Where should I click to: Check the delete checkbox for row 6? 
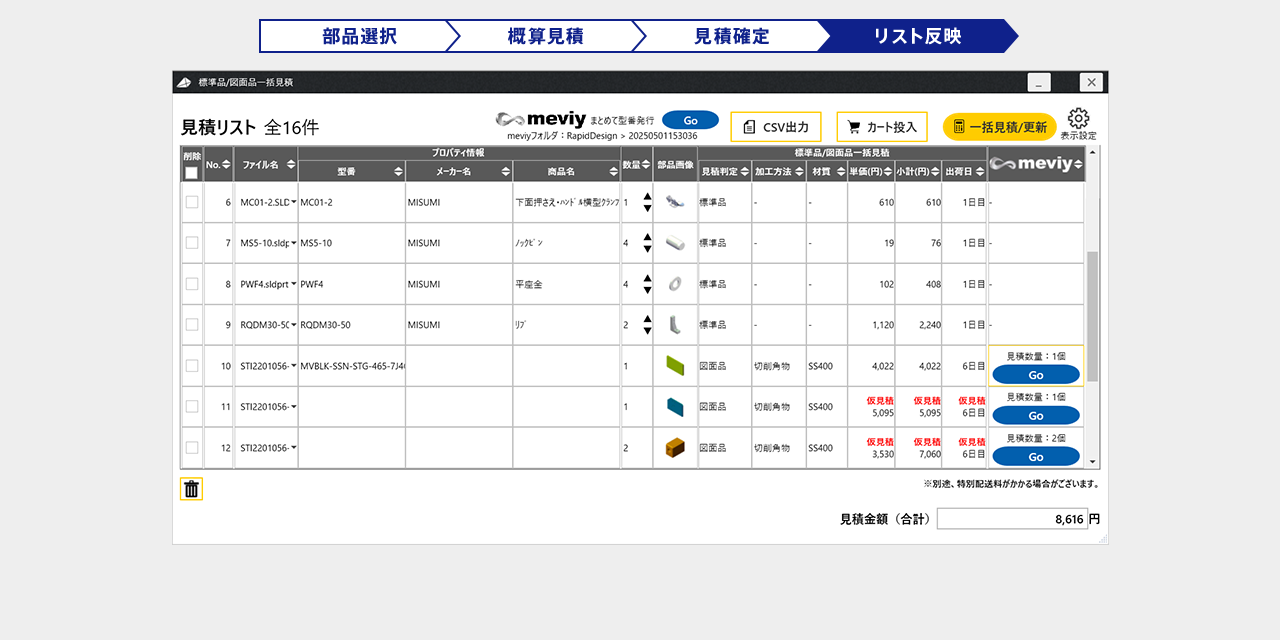click(192, 202)
